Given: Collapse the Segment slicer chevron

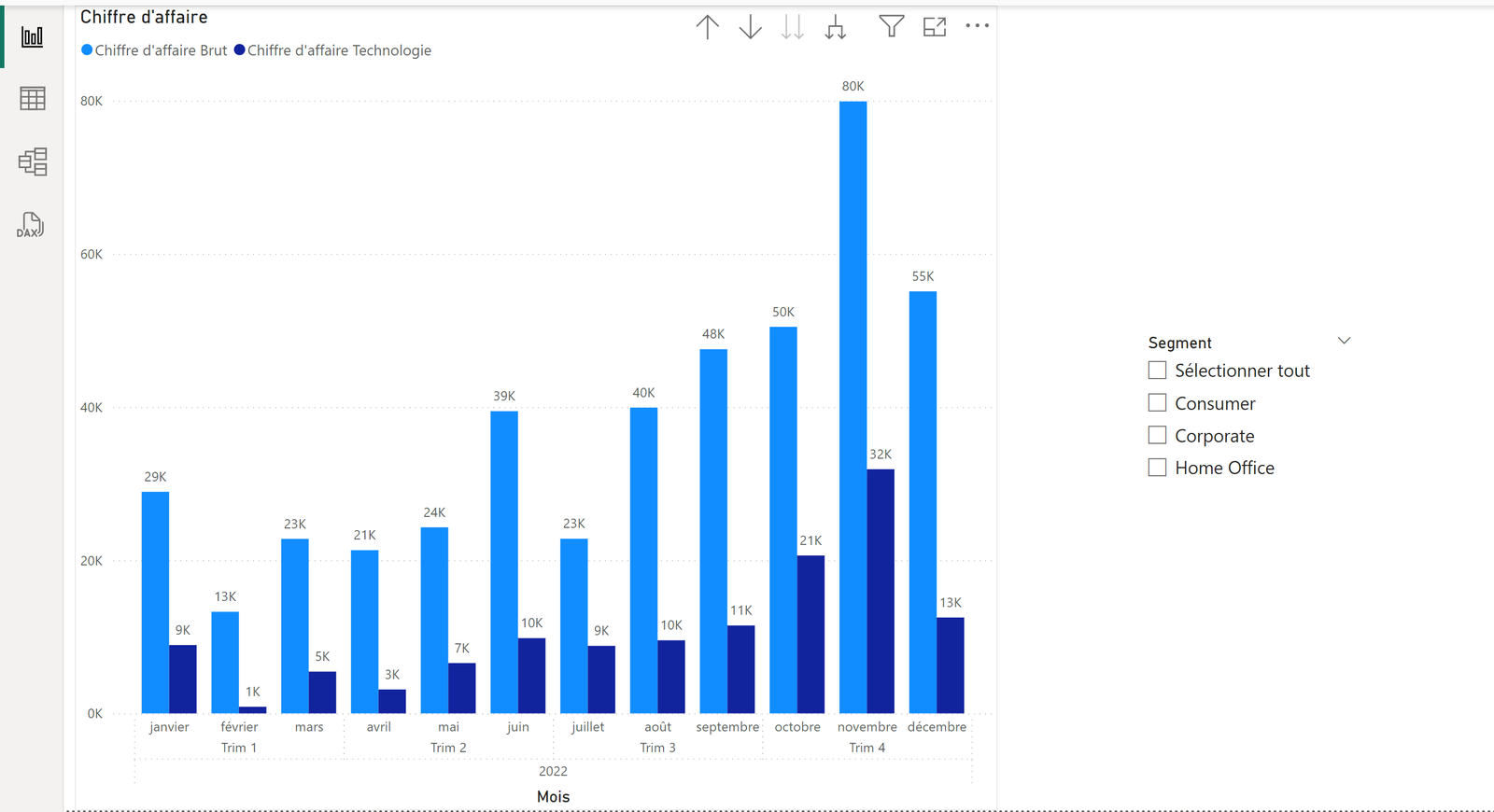Looking at the screenshot, I should (1344, 341).
